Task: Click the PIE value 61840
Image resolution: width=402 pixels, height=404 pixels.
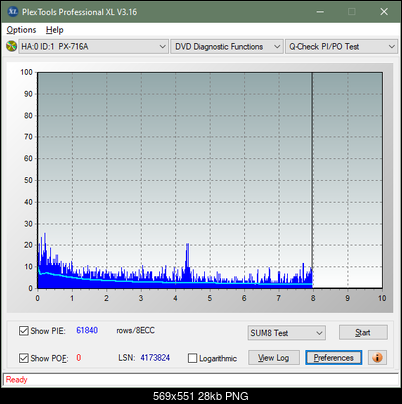Action: click(x=87, y=330)
